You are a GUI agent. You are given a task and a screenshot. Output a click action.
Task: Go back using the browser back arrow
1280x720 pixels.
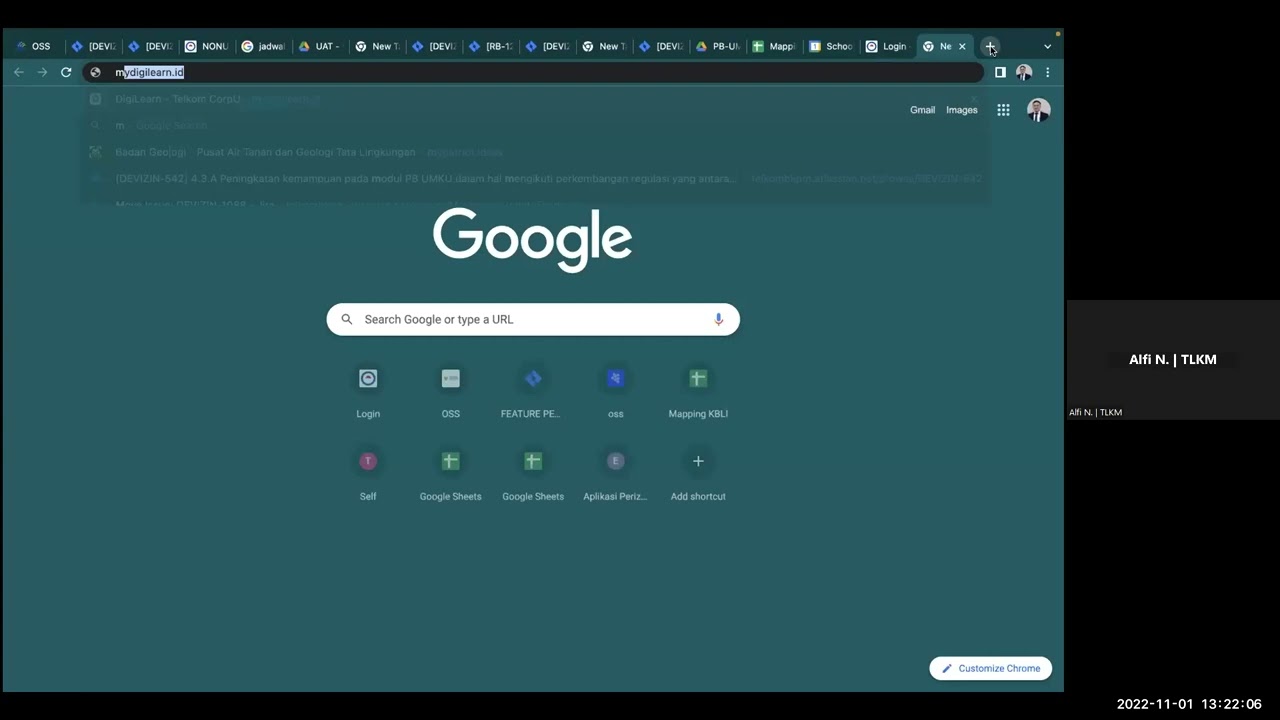click(x=19, y=72)
